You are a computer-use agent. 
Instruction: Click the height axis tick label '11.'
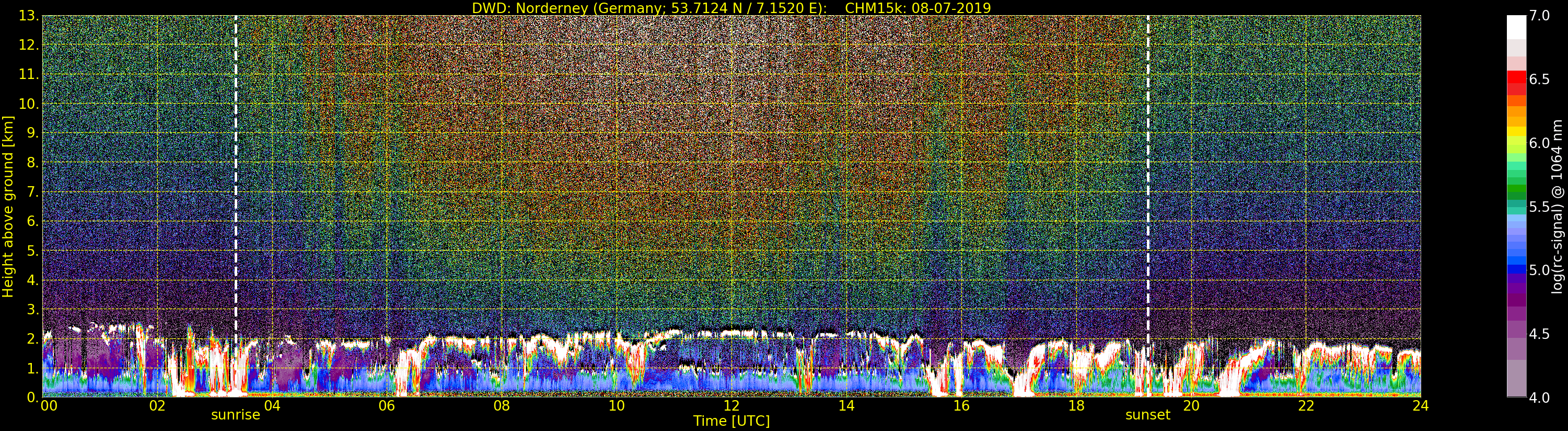pyautogui.click(x=29, y=75)
